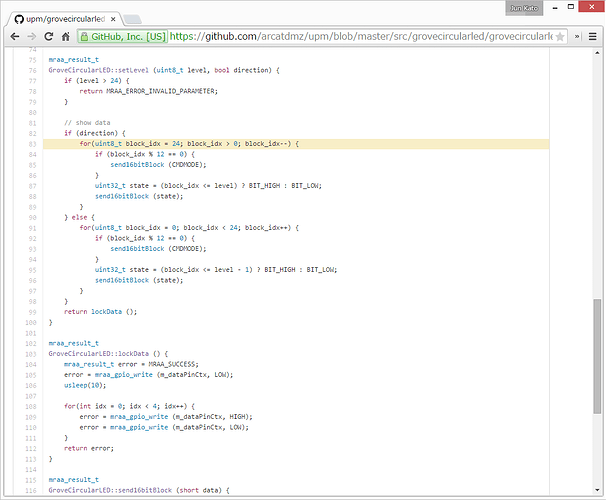Click 'level - 1' expression on line 95
This screenshot has width=606, height=500.
point(232,270)
